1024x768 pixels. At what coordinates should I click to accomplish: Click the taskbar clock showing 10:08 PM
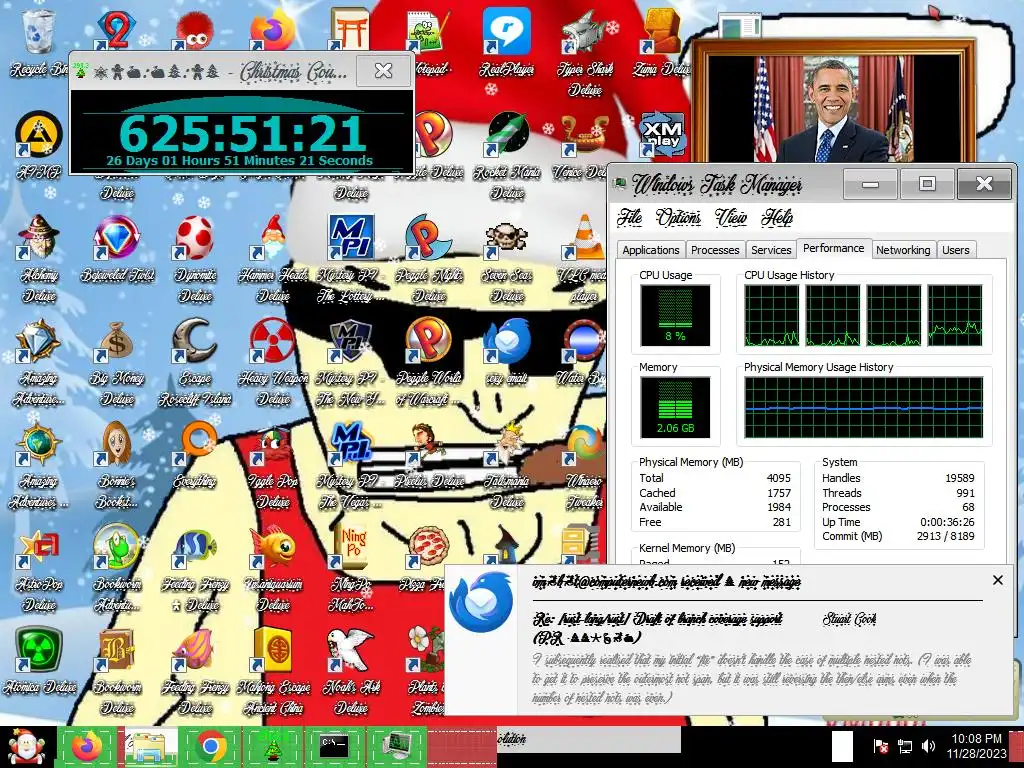pyautogui.click(x=976, y=746)
